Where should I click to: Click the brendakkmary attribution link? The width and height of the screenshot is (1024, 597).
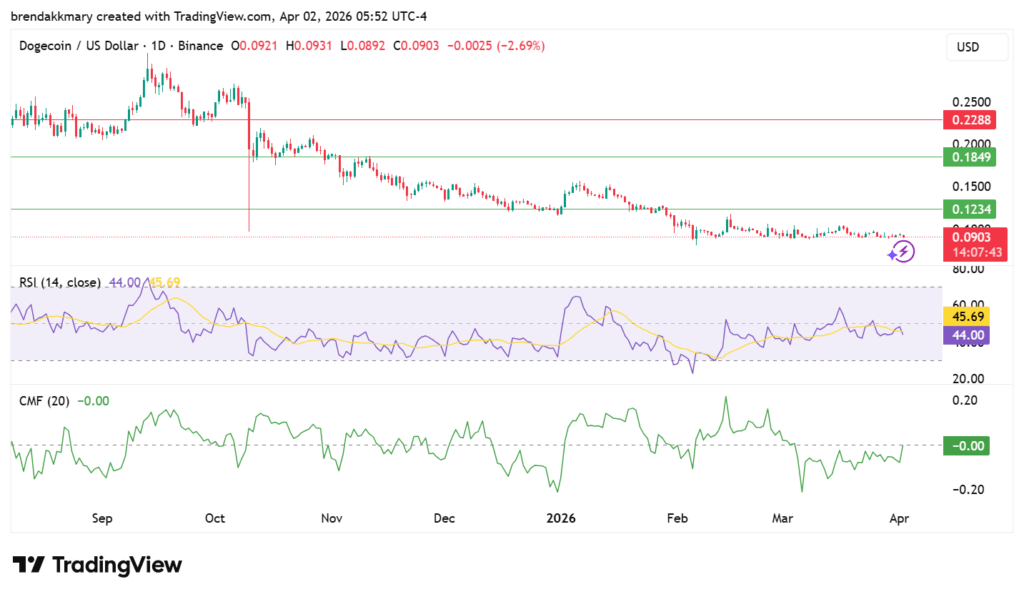click(x=47, y=16)
